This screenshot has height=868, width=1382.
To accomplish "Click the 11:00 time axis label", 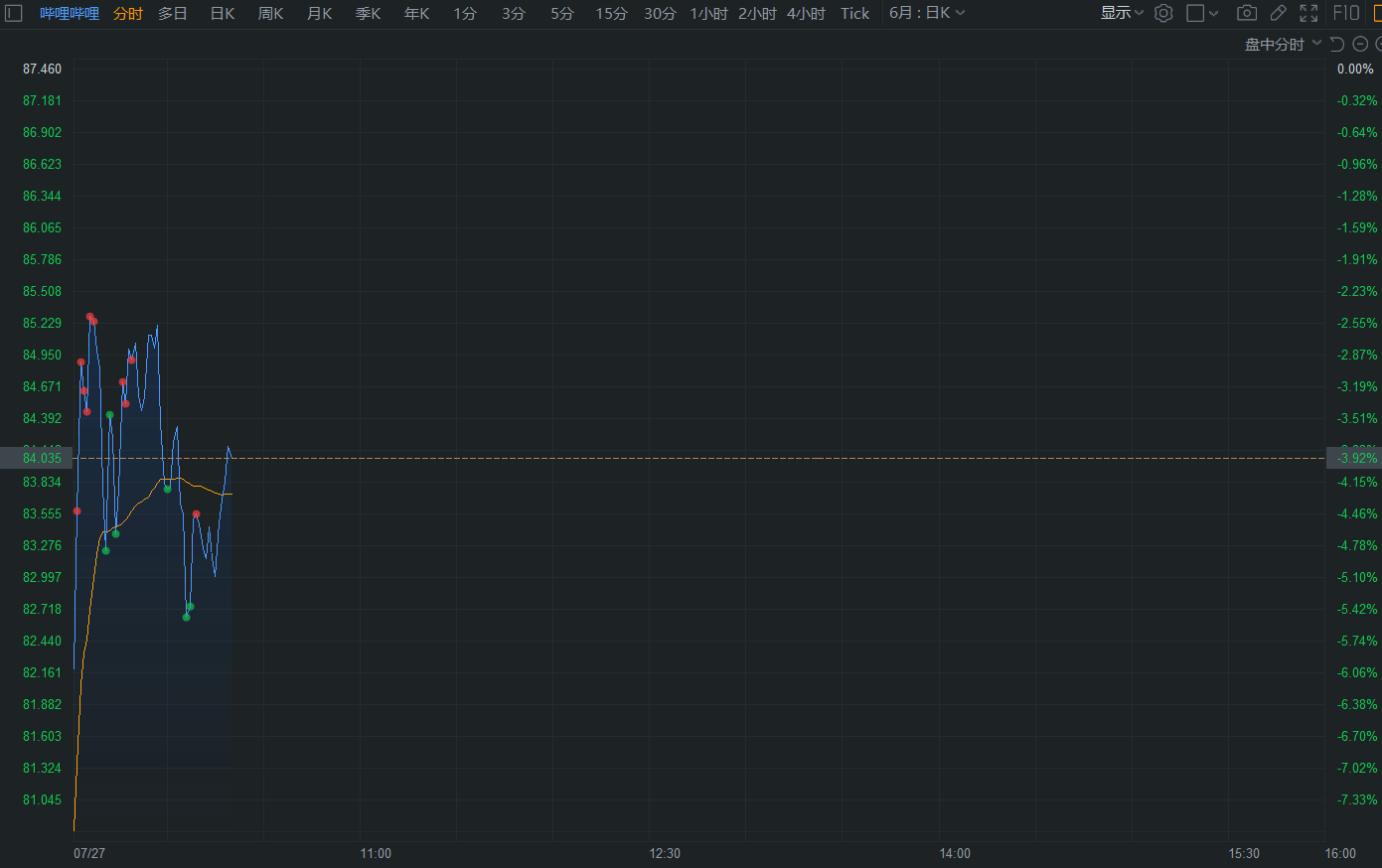I will (376, 853).
